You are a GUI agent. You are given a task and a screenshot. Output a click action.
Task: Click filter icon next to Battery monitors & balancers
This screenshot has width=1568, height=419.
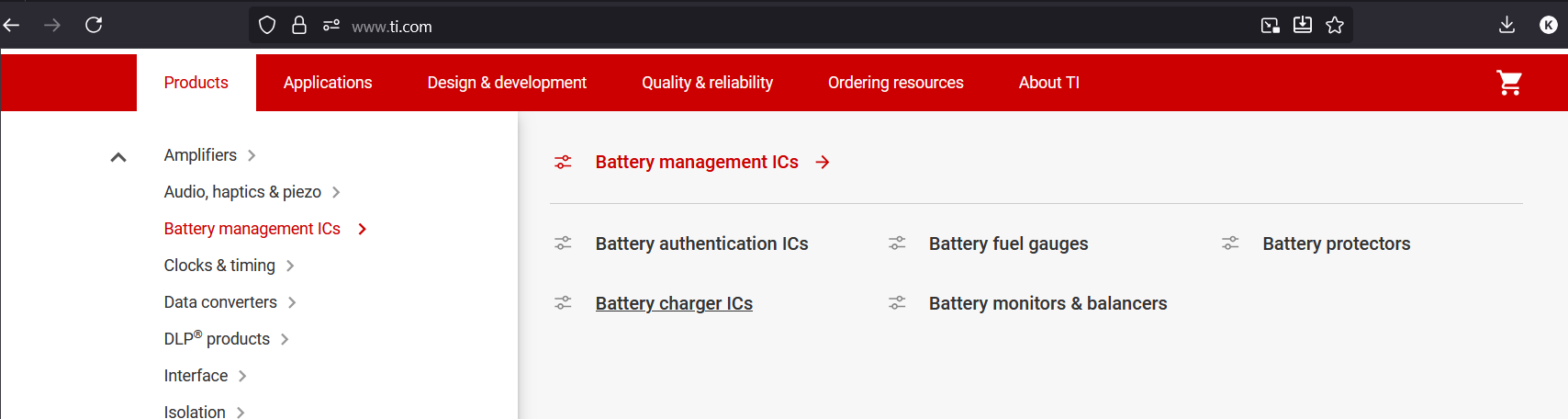click(x=897, y=303)
